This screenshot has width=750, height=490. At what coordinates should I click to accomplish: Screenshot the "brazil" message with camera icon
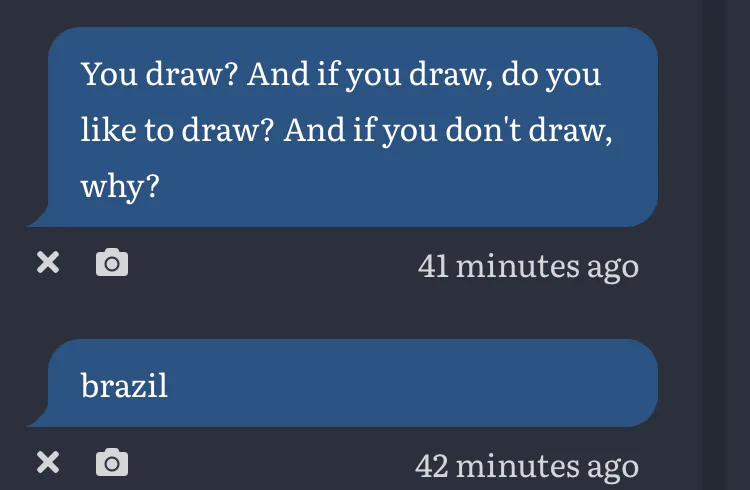tap(111, 462)
